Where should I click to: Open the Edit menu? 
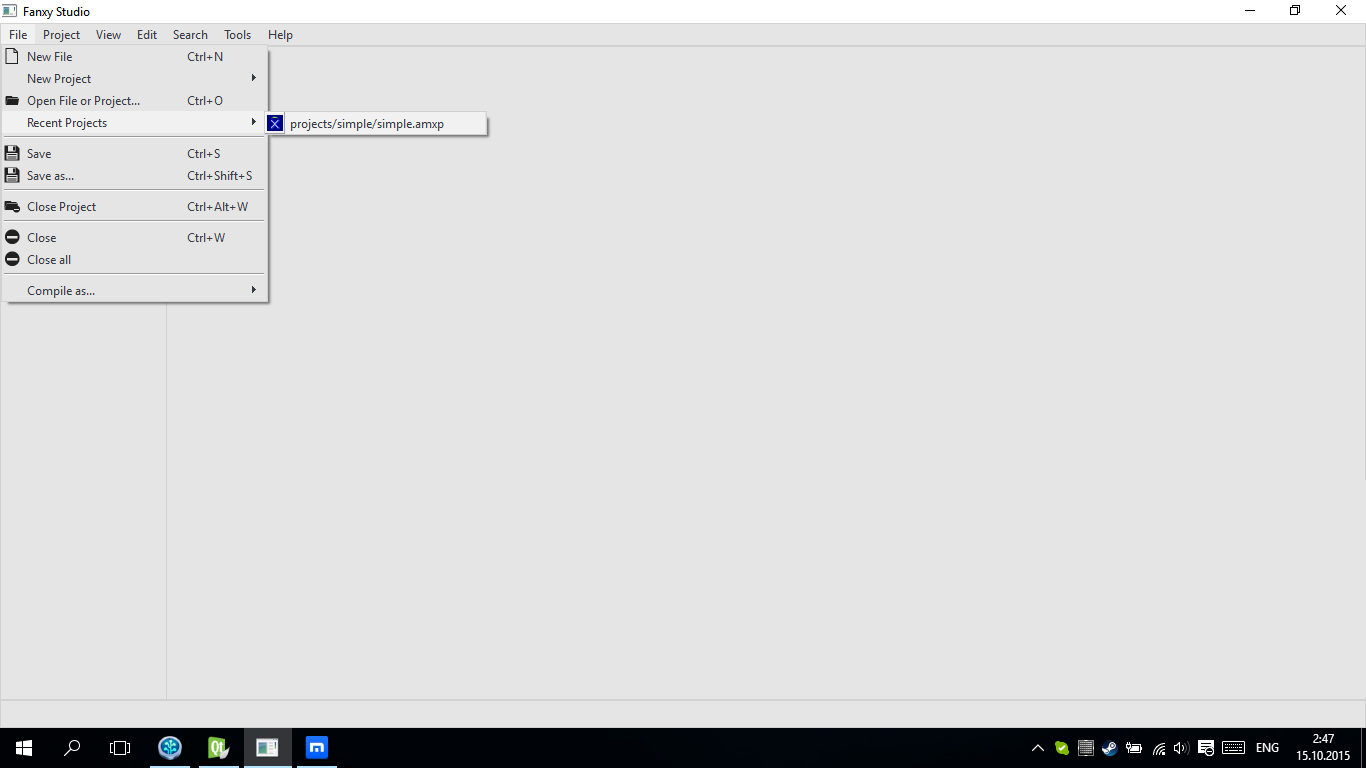pos(147,35)
